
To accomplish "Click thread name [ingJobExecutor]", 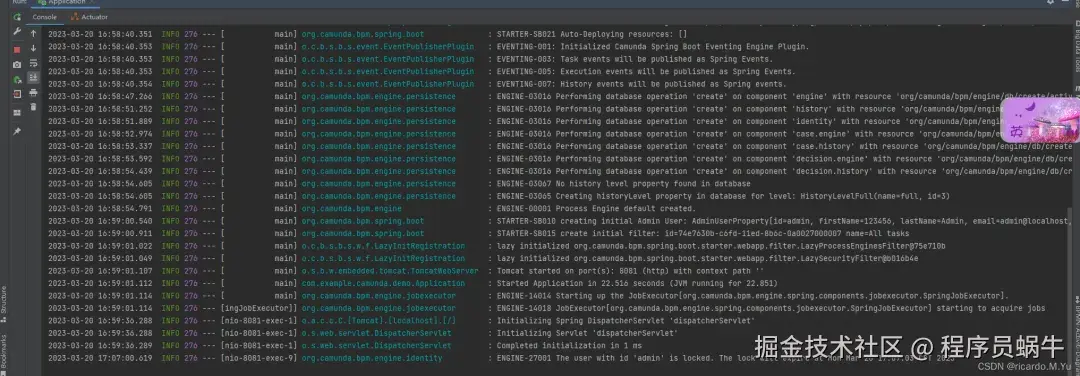I will pyautogui.click(x=259, y=308).
